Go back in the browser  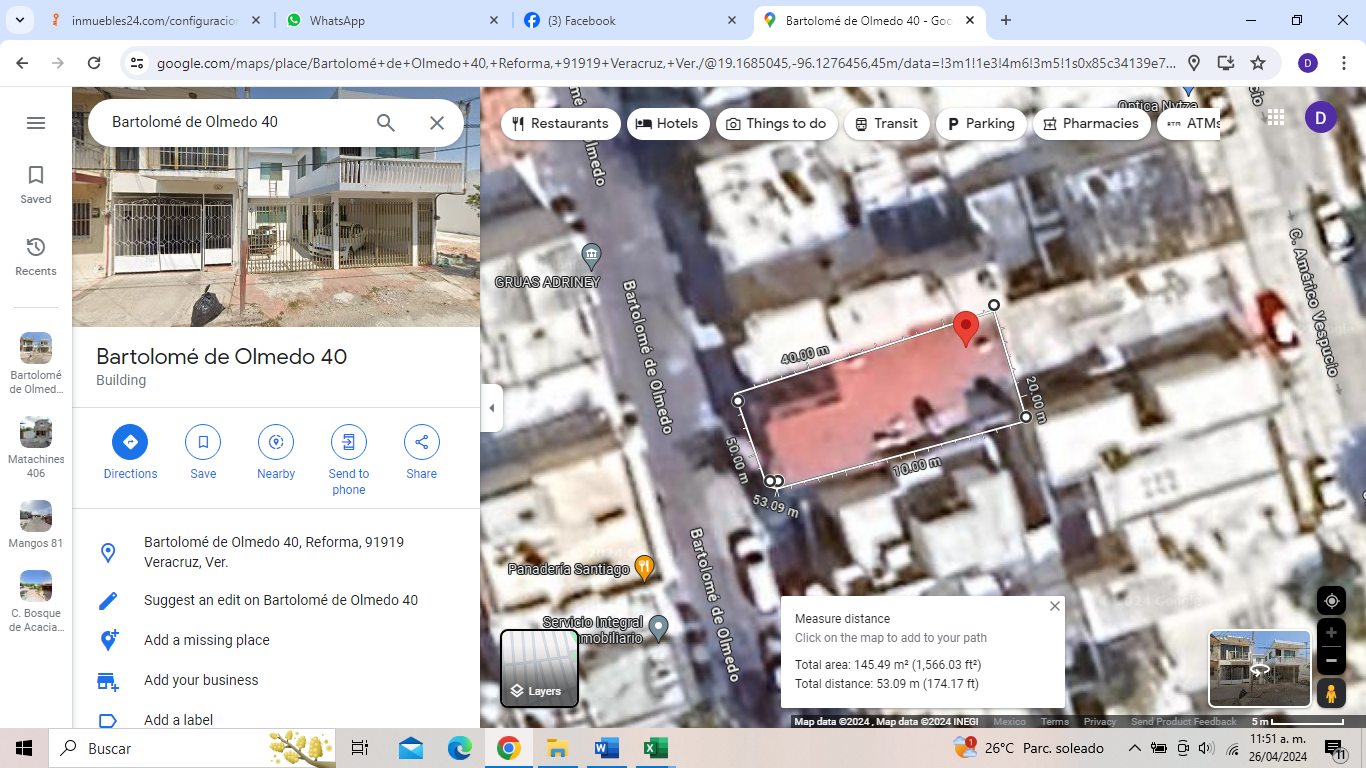coord(22,63)
